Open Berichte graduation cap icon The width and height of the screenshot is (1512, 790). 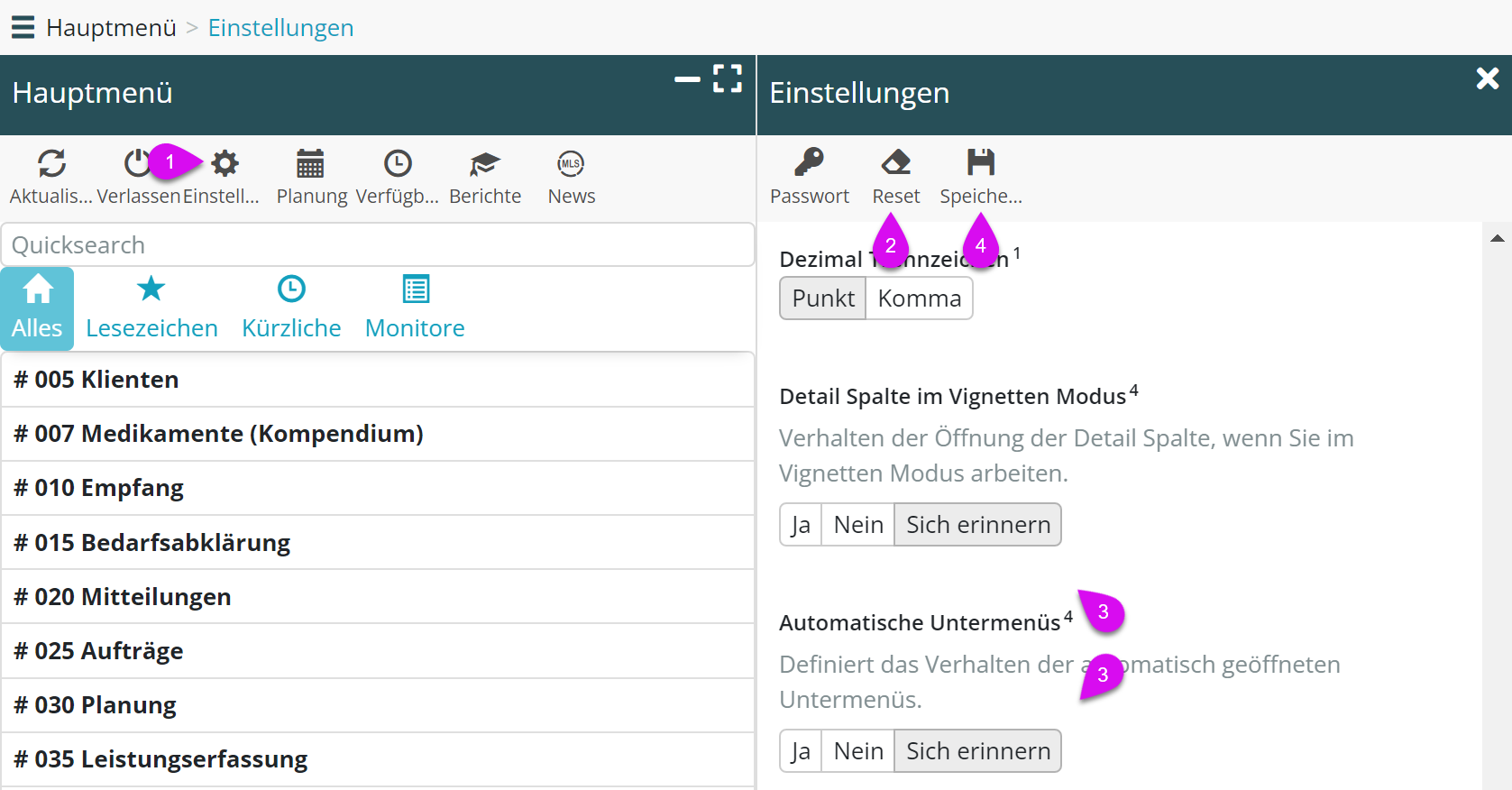[484, 164]
